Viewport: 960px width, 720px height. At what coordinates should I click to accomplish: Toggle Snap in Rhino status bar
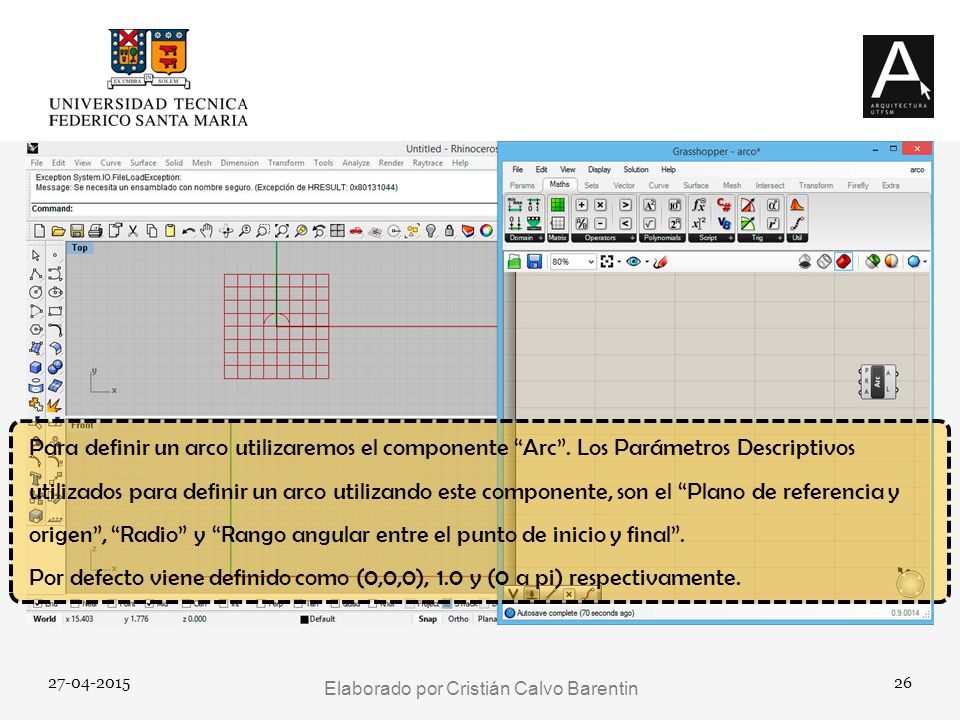coord(427,619)
